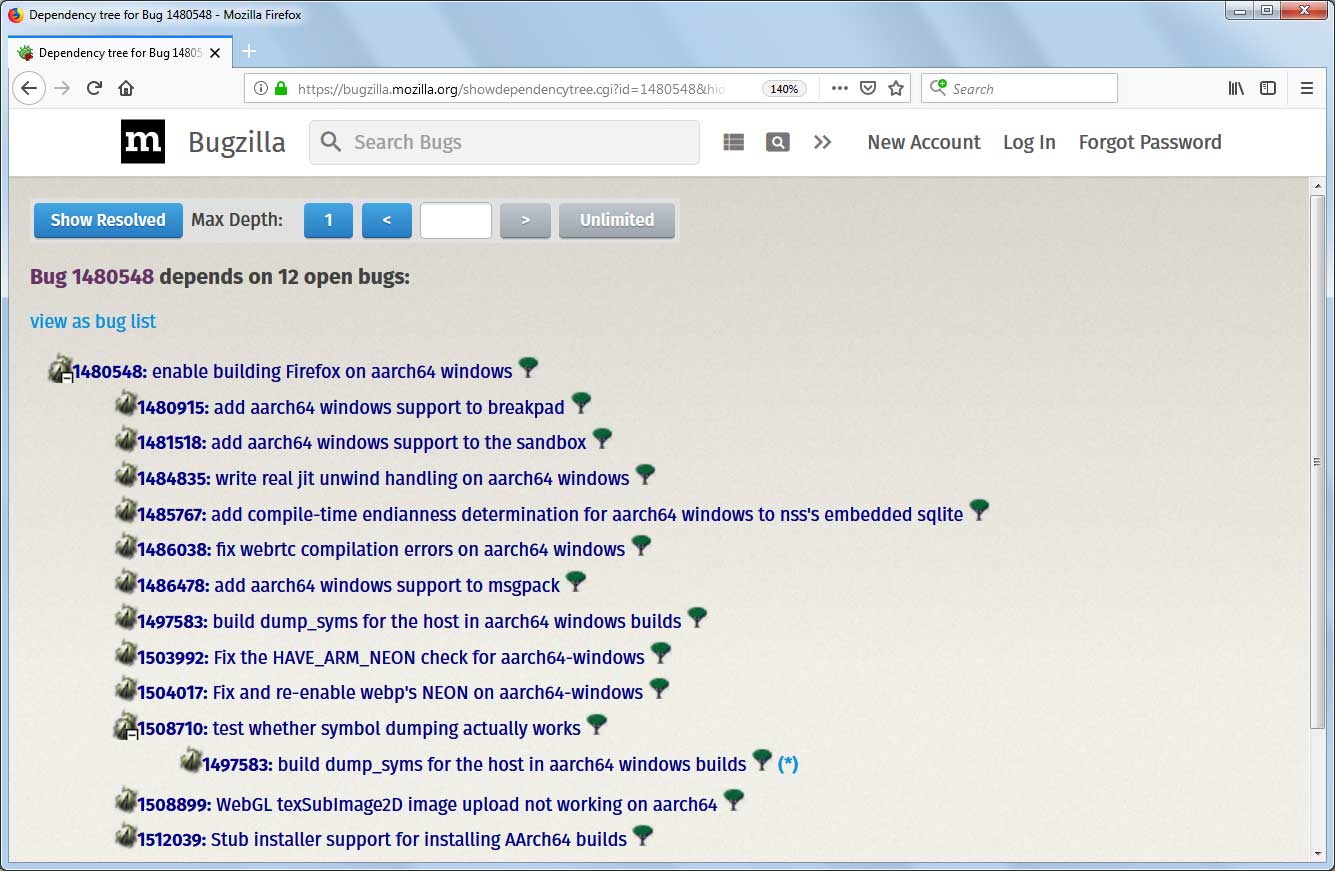1335x871 pixels.
Task: Open bug 1484835 jit unwind link
Action: (x=383, y=478)
